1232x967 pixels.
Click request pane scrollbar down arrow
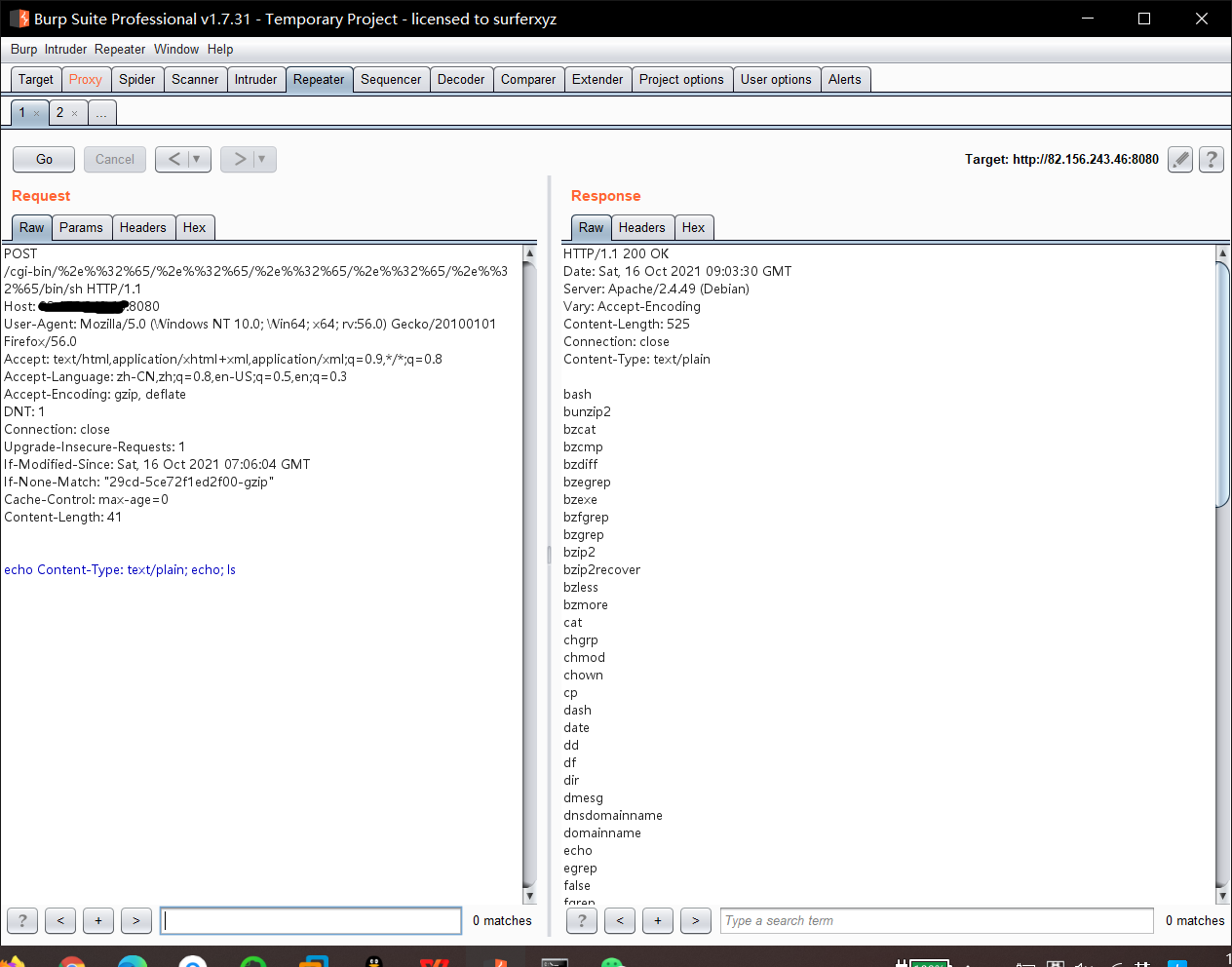[529, 896]
